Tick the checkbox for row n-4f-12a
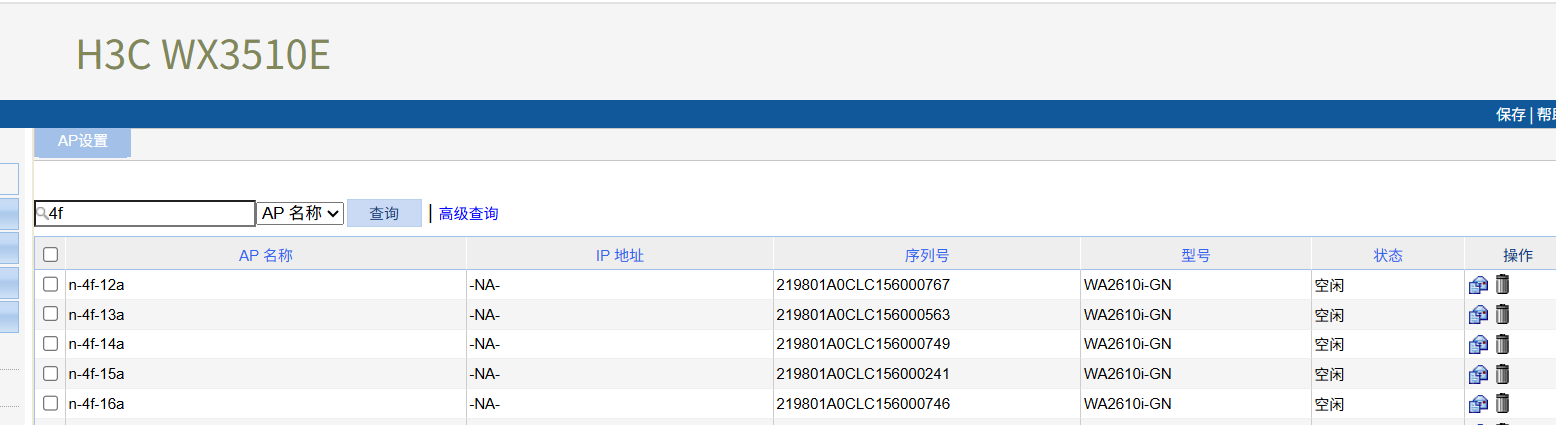The image size is (1556, 425). coord(51,284)
